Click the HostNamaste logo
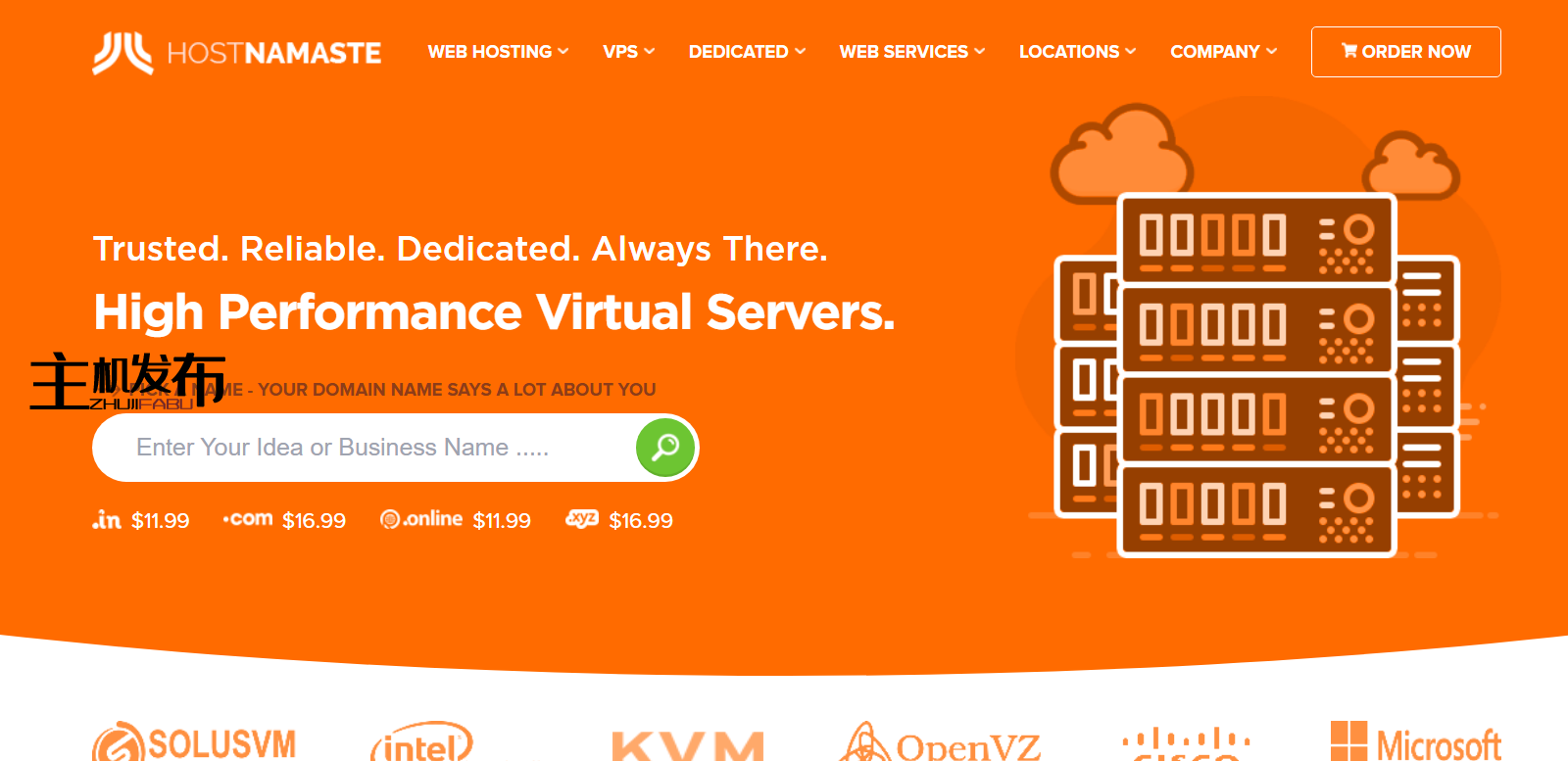 [237, 53]
